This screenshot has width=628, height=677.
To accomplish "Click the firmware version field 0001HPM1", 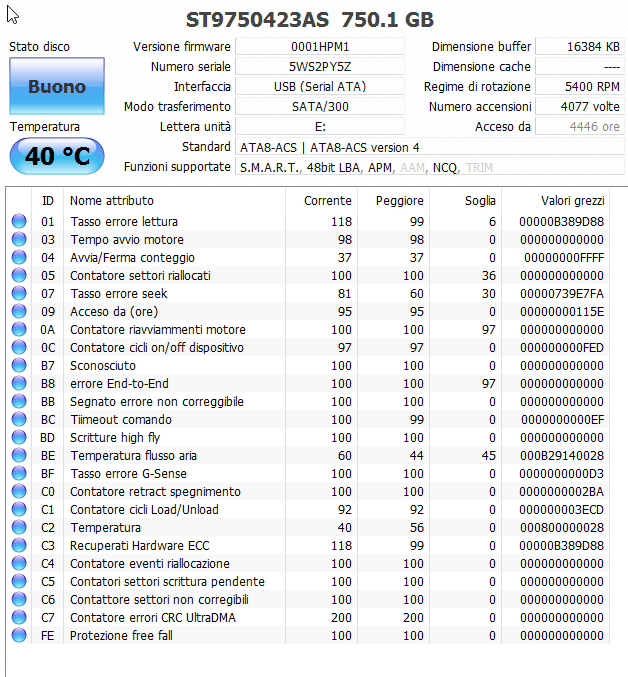I will click(320, 46).
